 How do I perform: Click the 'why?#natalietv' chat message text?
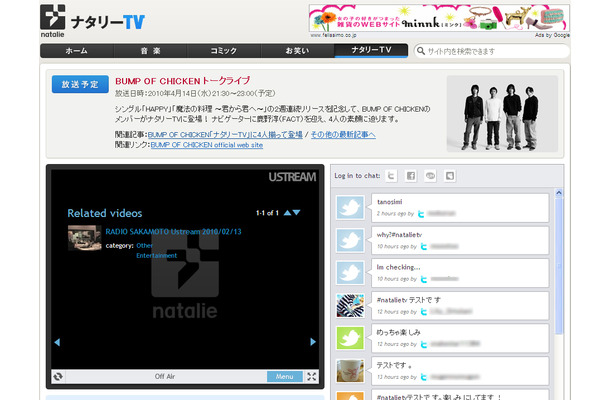399,234
